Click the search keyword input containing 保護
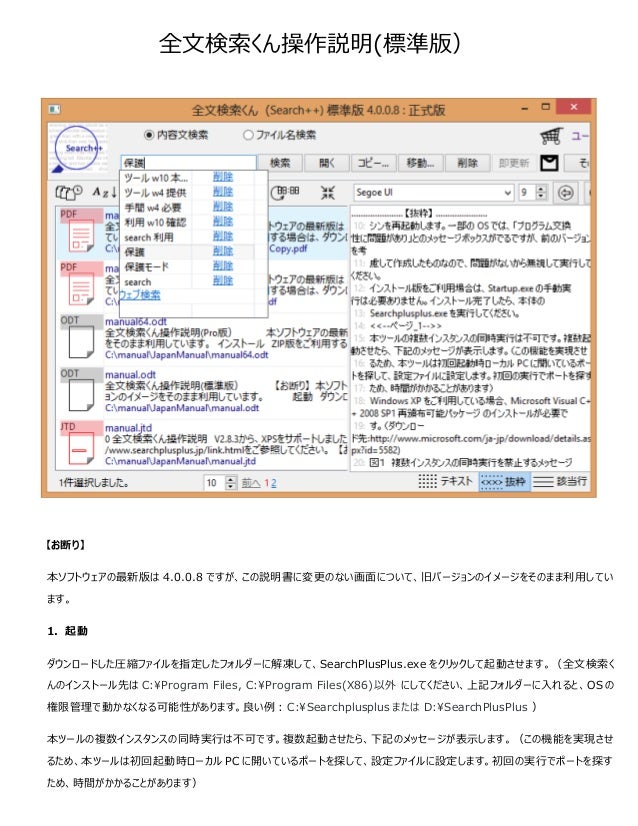638x826 pixels. 189,163
